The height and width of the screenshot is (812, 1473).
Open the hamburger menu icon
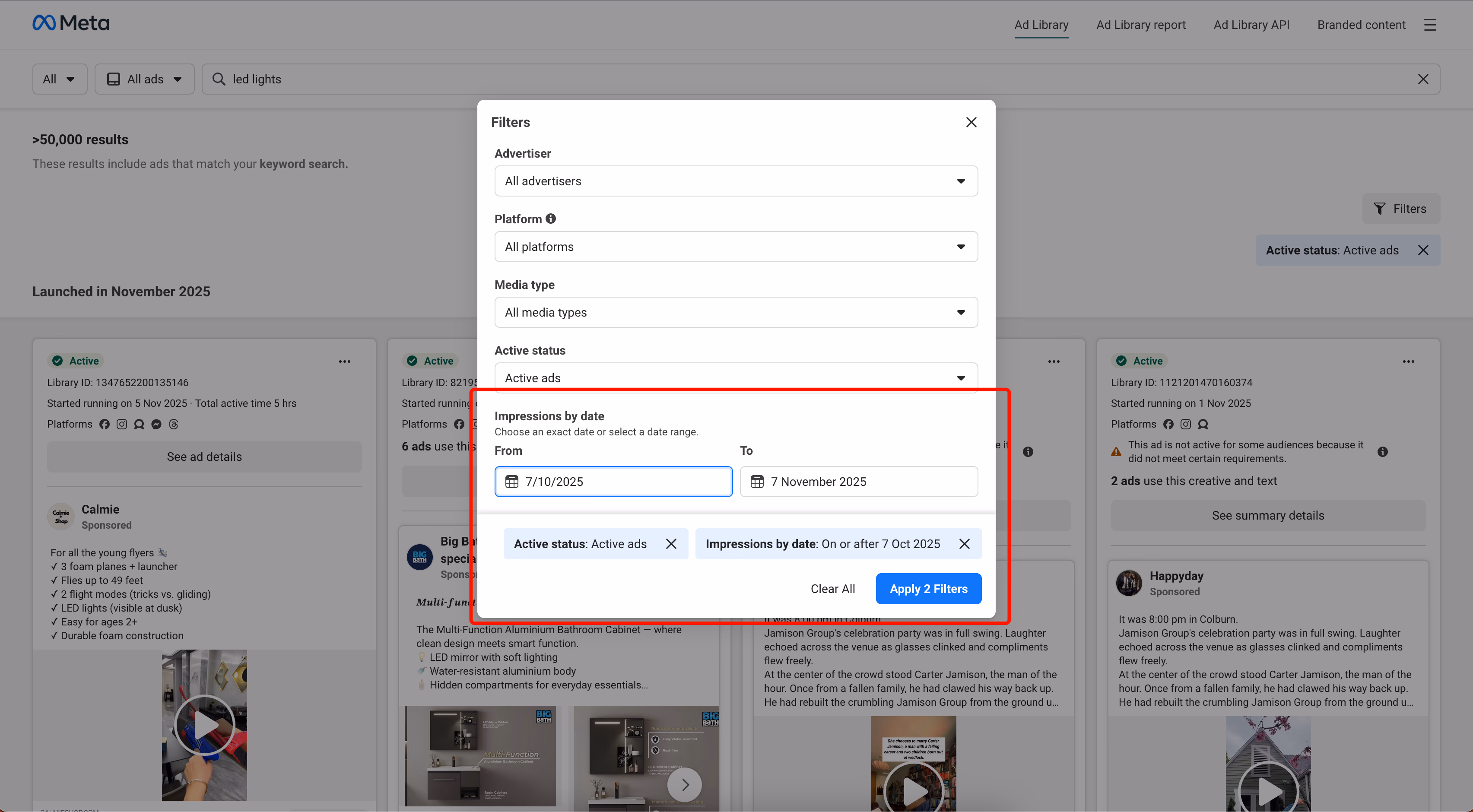[1429, 25]
